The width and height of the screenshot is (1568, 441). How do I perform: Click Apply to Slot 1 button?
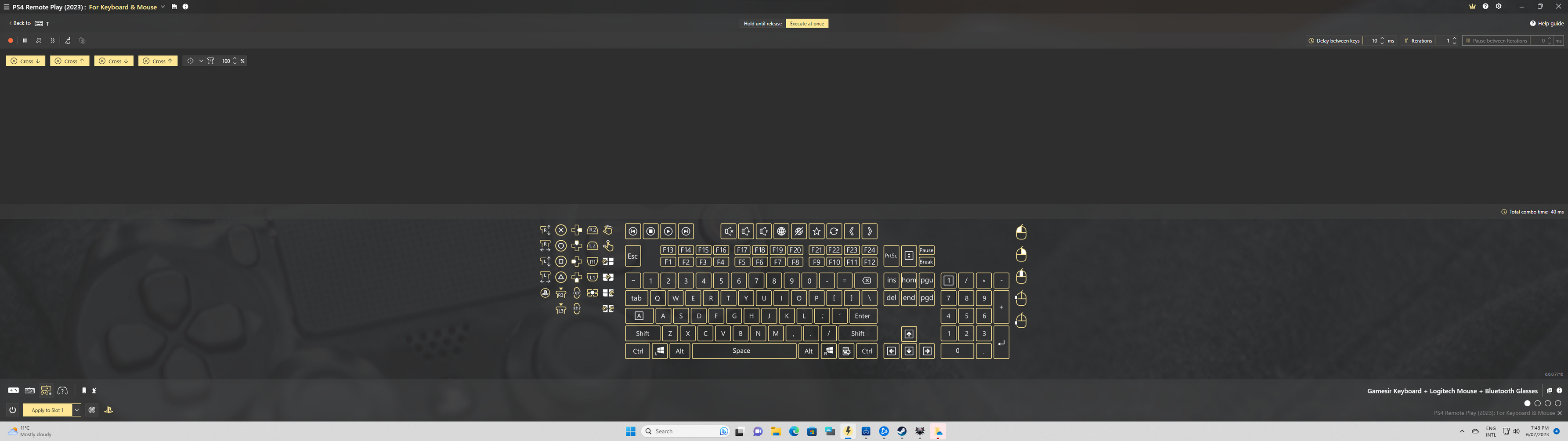pos(47,410)
